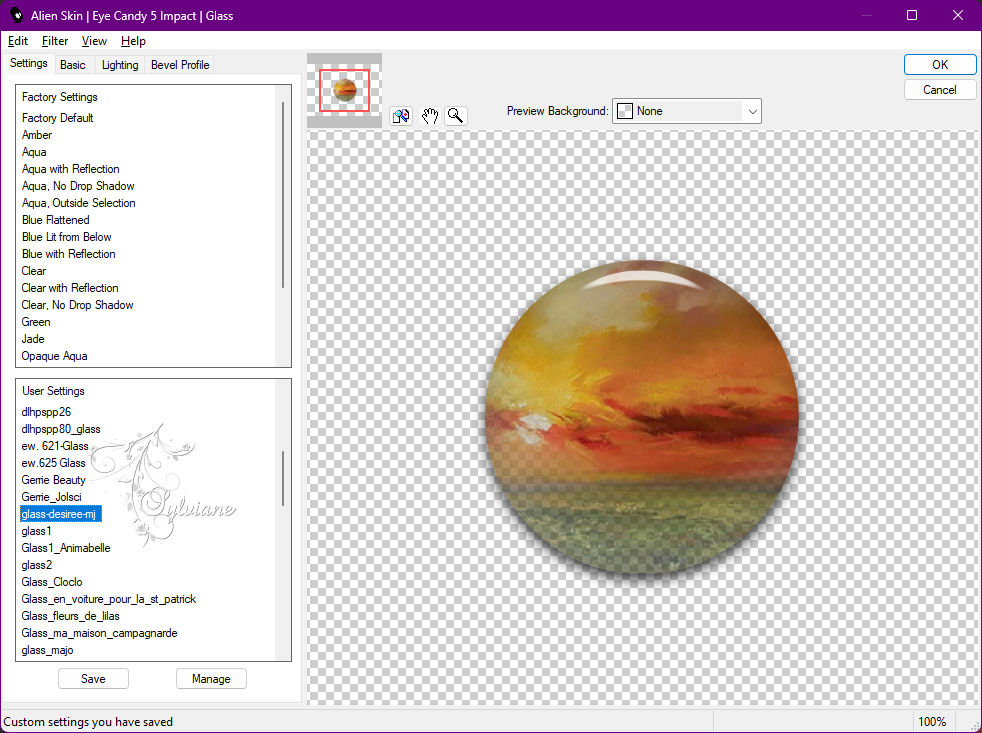Click the navigator thumbnail preview
Image resolution: width=982 pixels, height=733 pixels.
344,90
